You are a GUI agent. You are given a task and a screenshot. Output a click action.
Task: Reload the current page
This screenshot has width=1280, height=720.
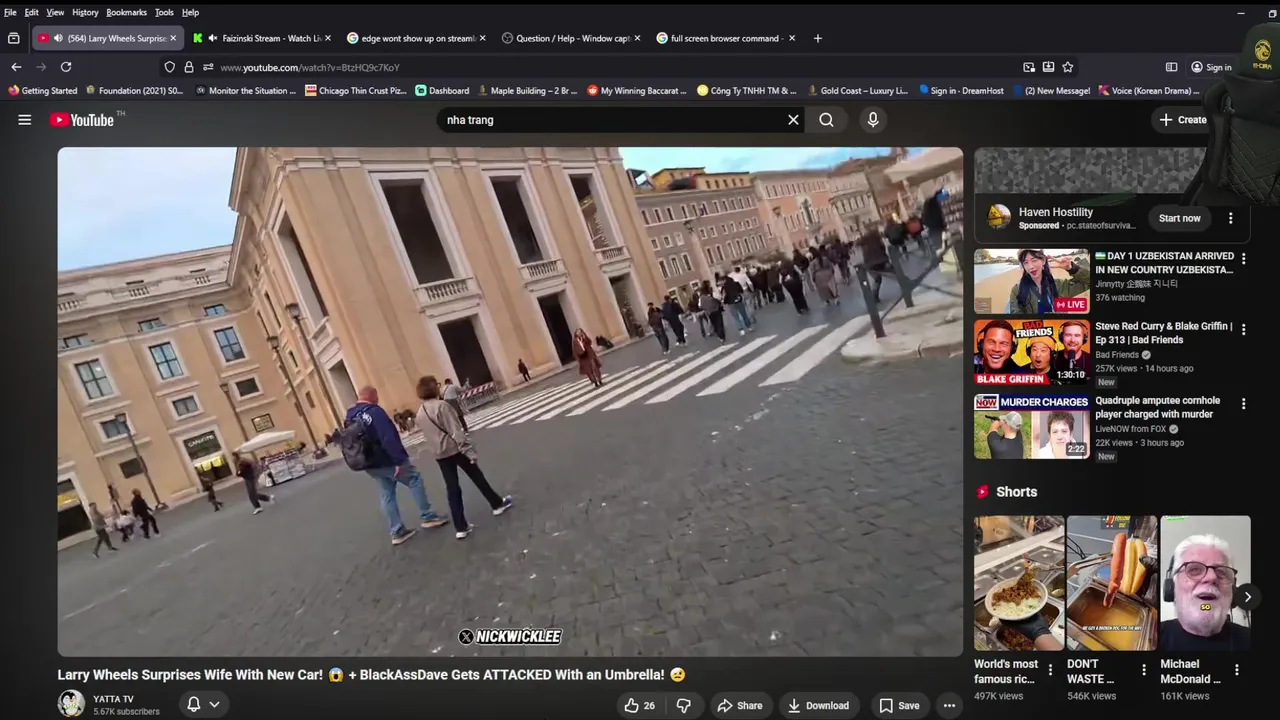pyautogui.click(x=66, y=67)
